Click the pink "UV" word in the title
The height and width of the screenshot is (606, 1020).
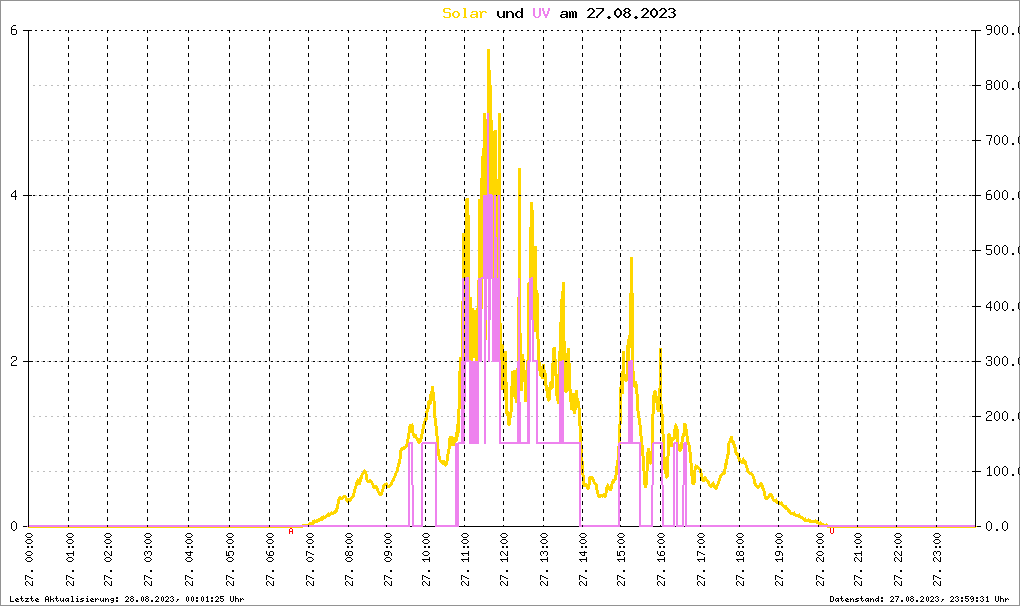[x=541, y=13]
